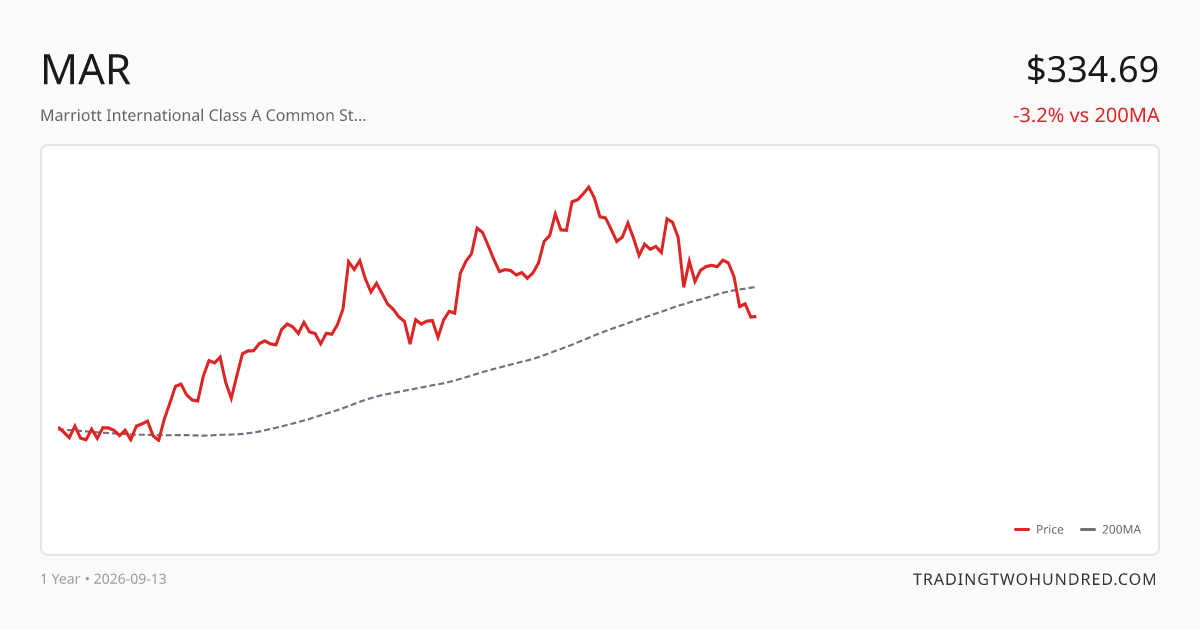
Task: Toggle the Price legend entry
Action: click(x=1039, y=530)
